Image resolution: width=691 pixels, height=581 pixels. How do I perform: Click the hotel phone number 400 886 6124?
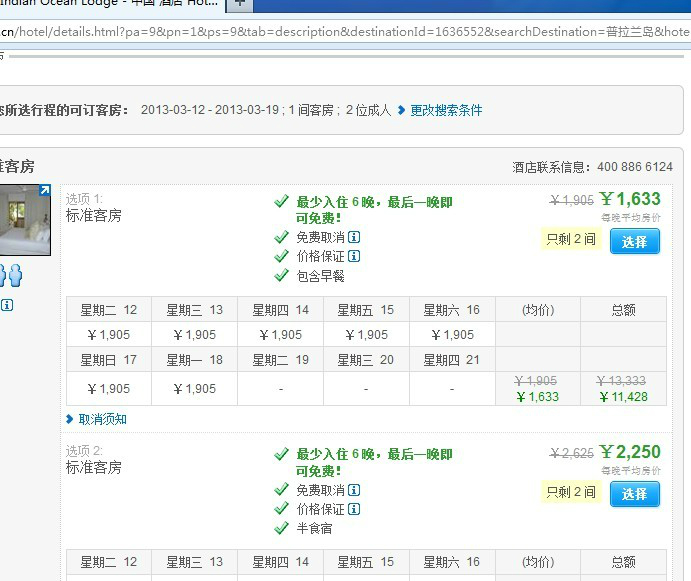point(635,167)
